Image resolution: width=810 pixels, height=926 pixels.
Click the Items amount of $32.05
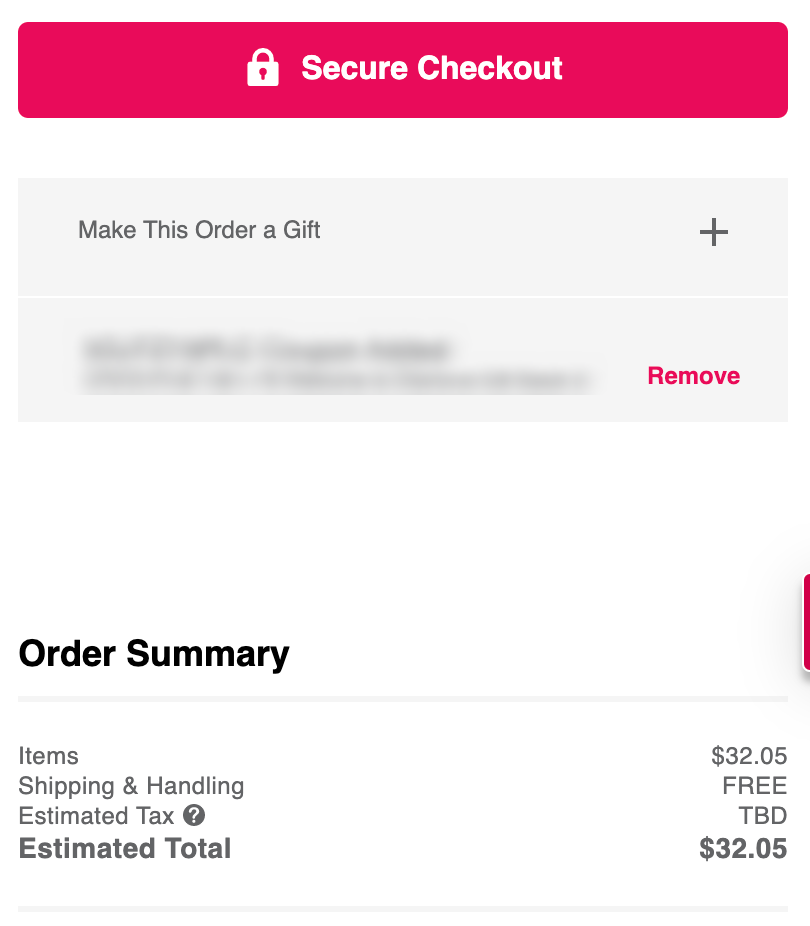pyautogui.click(x=749, y=756)
